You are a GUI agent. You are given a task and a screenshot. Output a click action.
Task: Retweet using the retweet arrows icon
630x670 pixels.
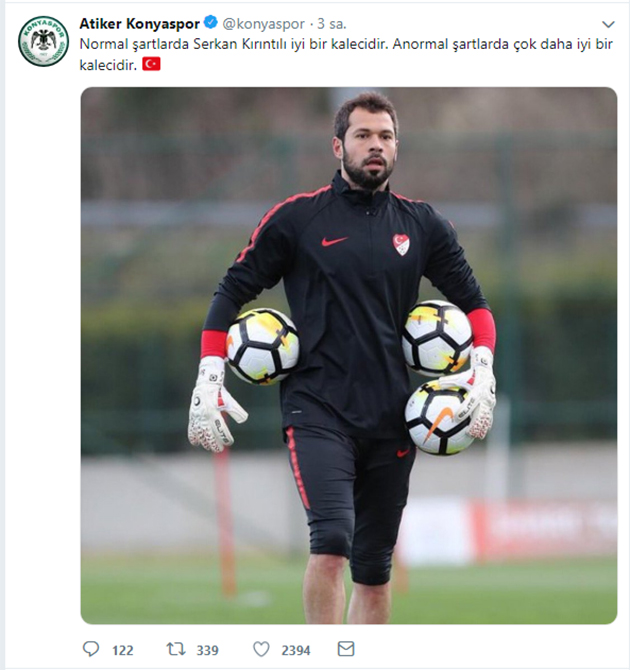[x=176, y=649]
